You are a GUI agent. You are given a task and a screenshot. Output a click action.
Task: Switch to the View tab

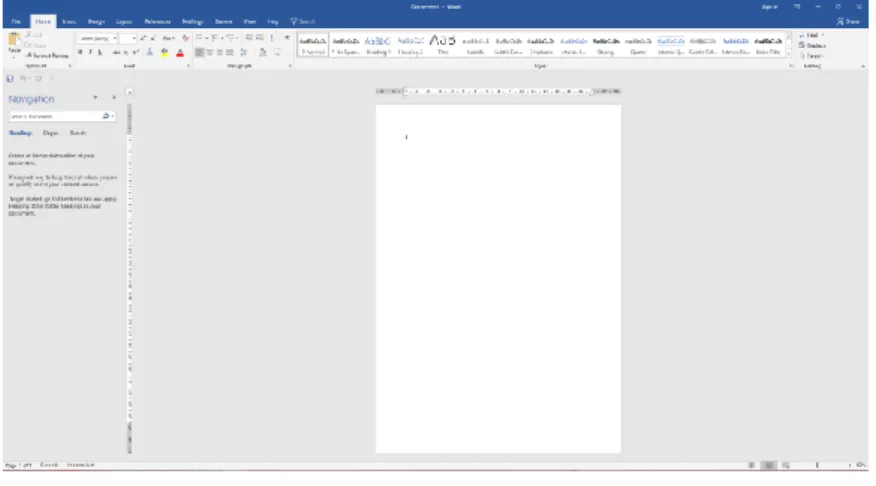pyautogui.click(x=249, y=21)
